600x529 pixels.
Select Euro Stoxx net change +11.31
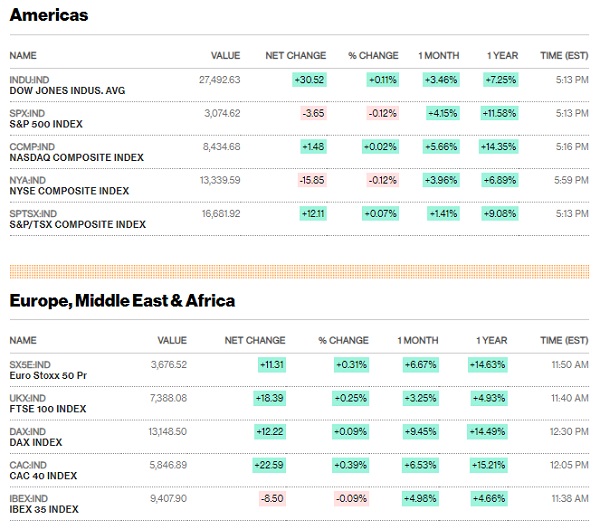pos(272,364)
